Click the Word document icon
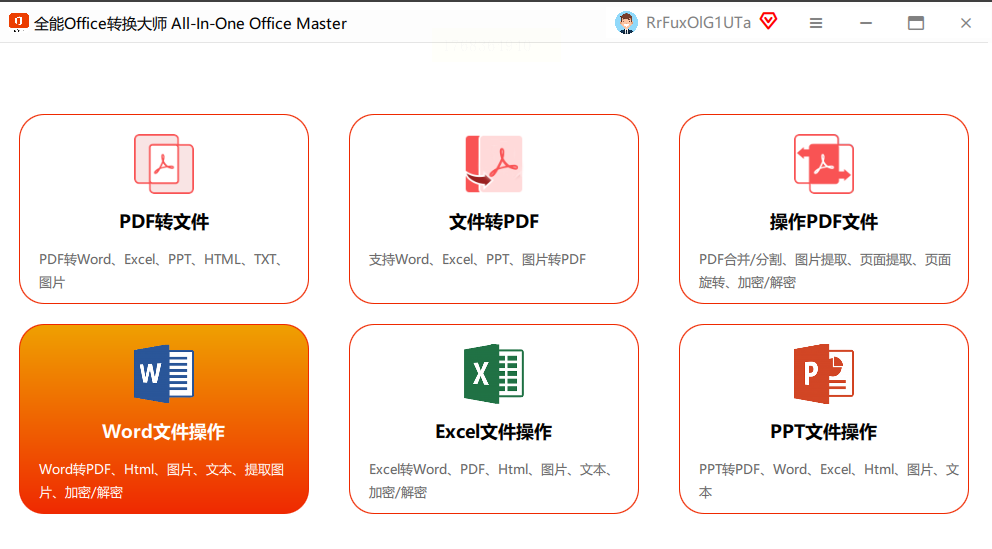992x549 pixels. (x=164, y=374)
